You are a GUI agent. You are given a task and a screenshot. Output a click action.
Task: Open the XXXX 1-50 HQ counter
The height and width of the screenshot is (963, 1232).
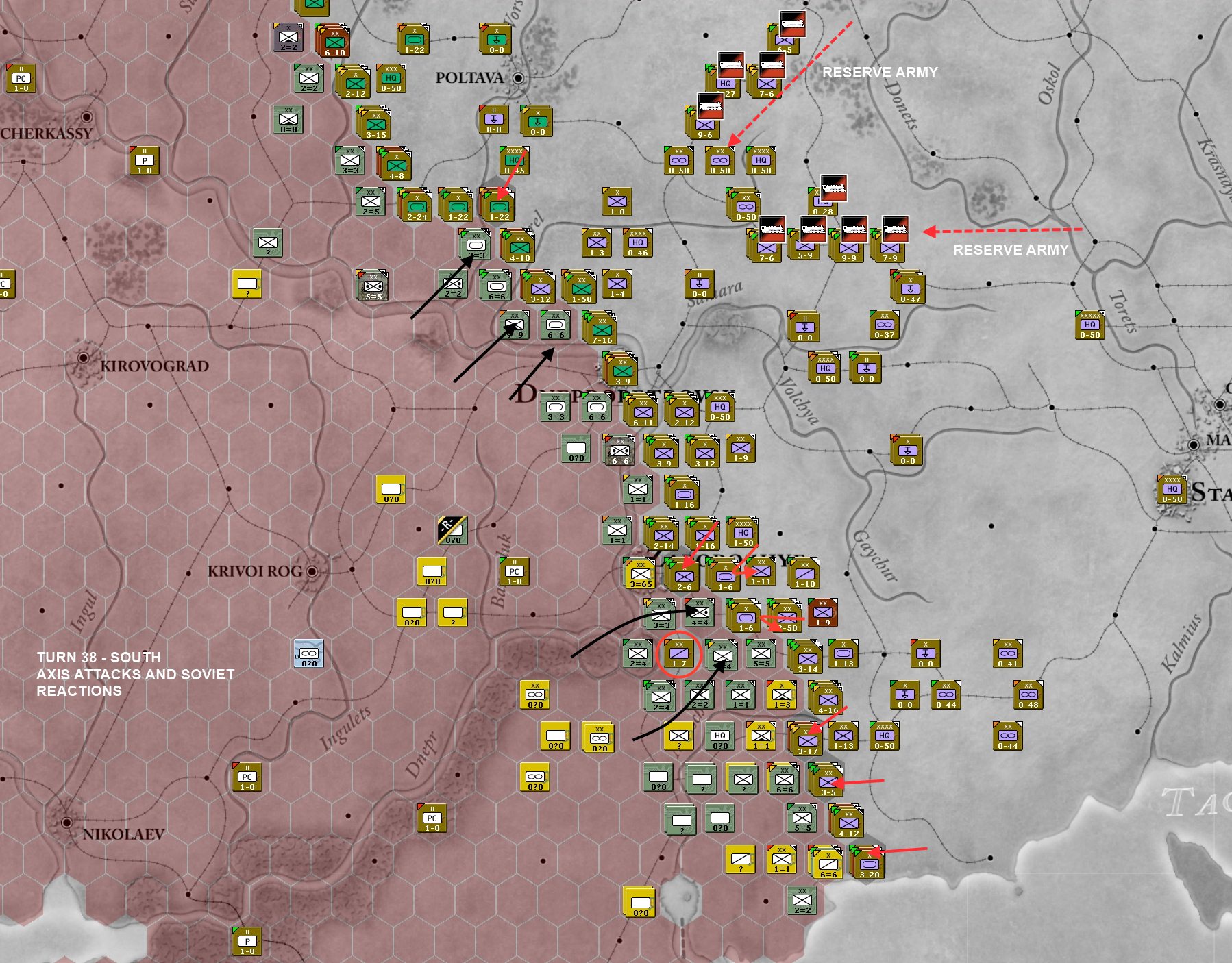click(743, 533)
